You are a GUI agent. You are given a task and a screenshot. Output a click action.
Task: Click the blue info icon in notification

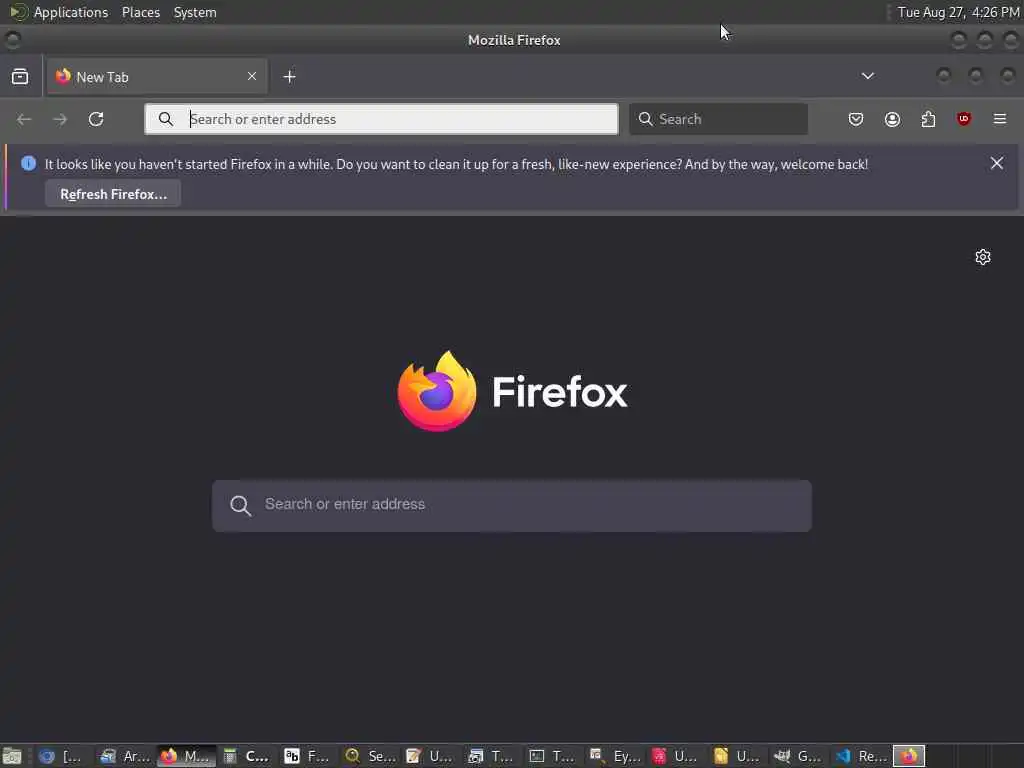[28, 163]
